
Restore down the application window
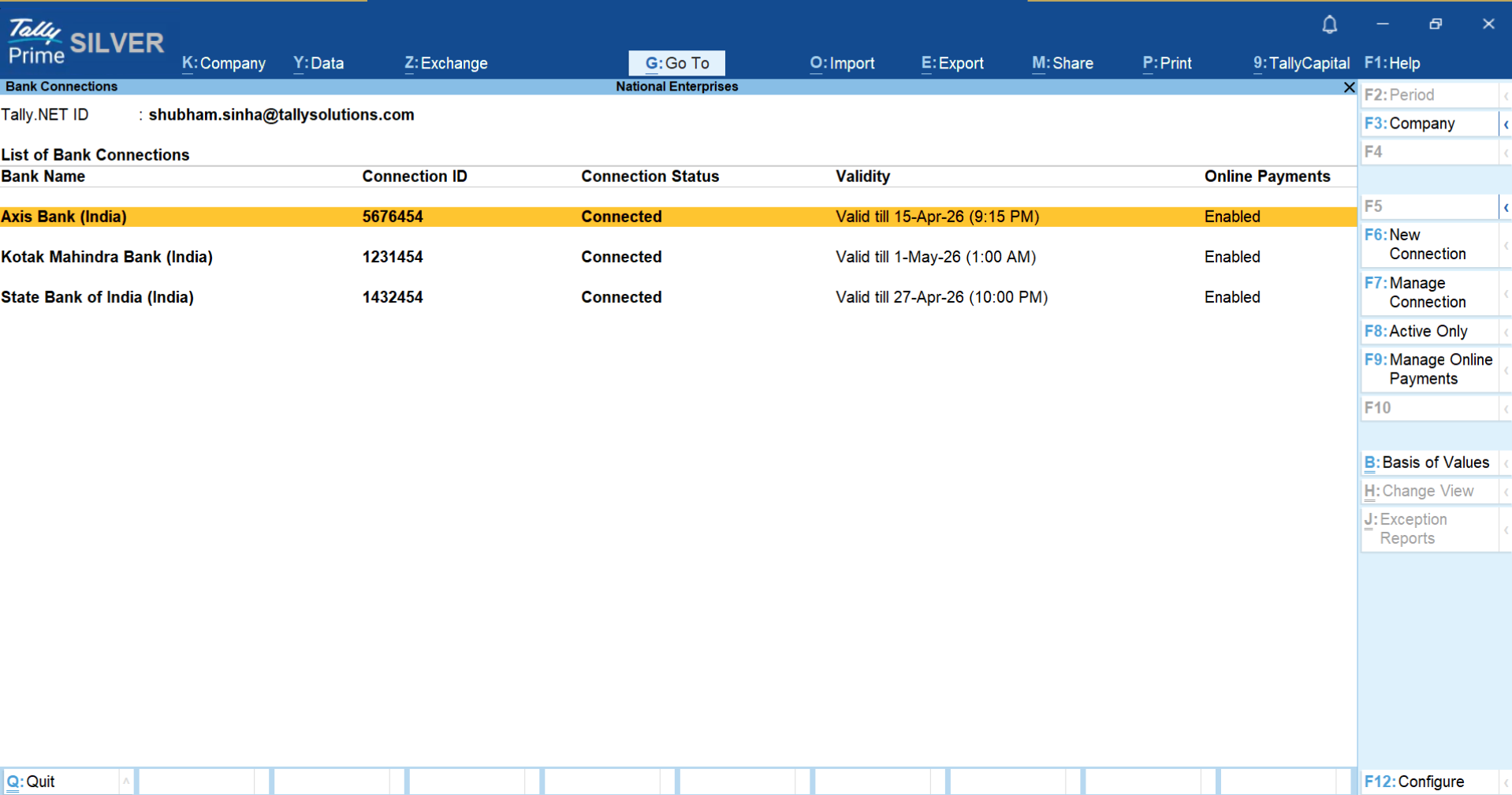pyautogui.click(x=1435, y=24)
